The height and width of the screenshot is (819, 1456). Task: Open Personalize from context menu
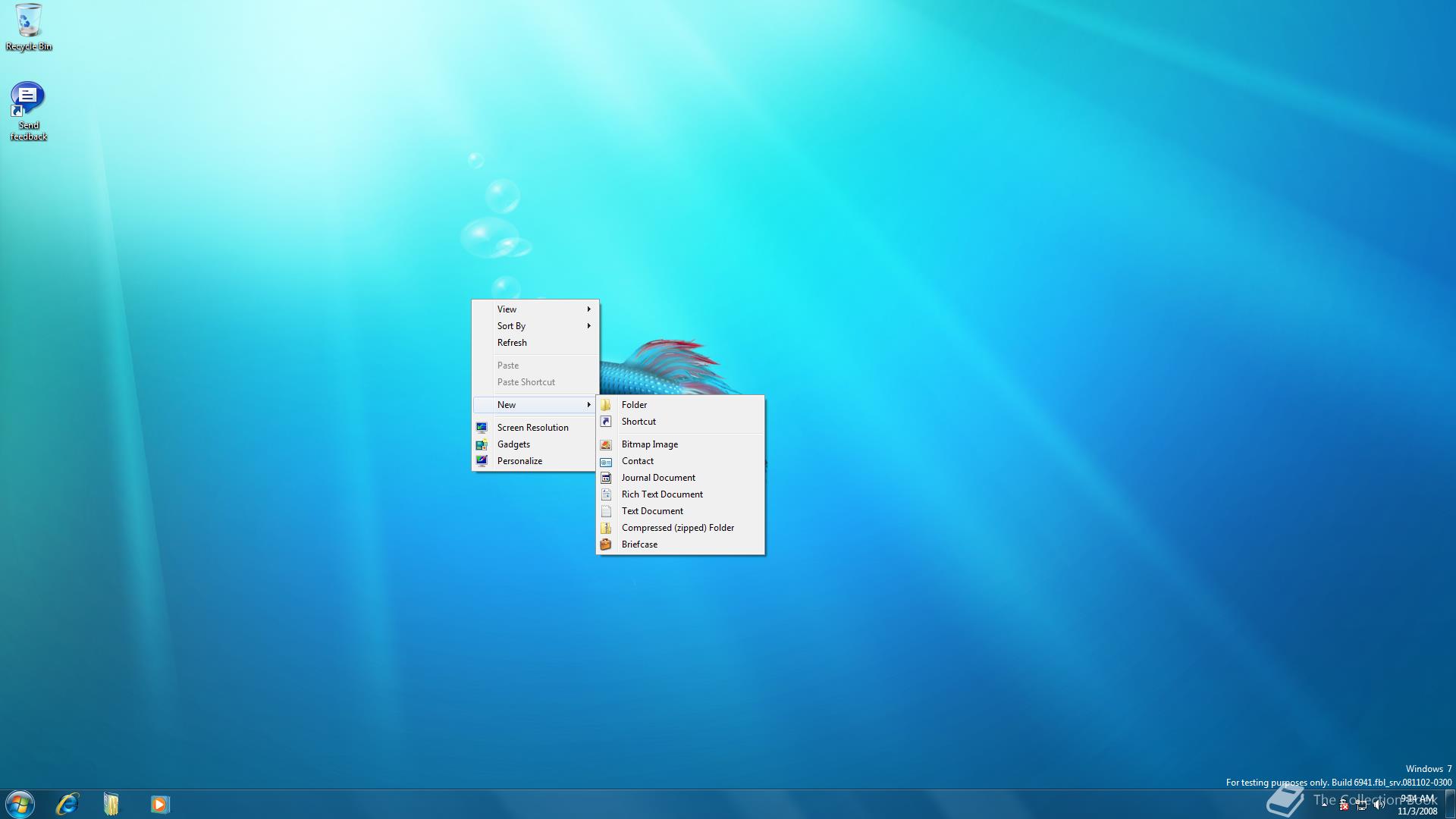[519, 461]
